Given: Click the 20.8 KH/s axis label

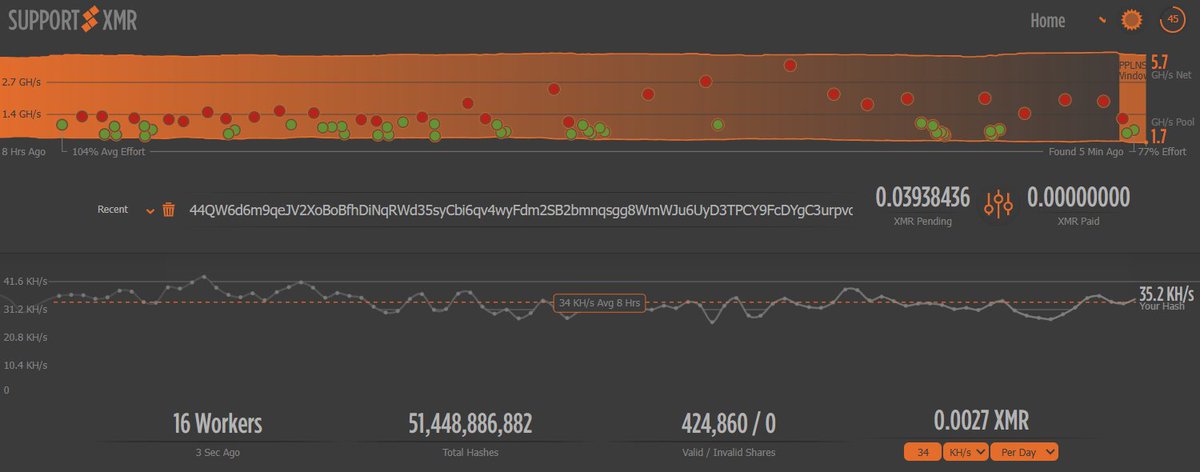Looking at the screenshot, I should coord(24,337).
